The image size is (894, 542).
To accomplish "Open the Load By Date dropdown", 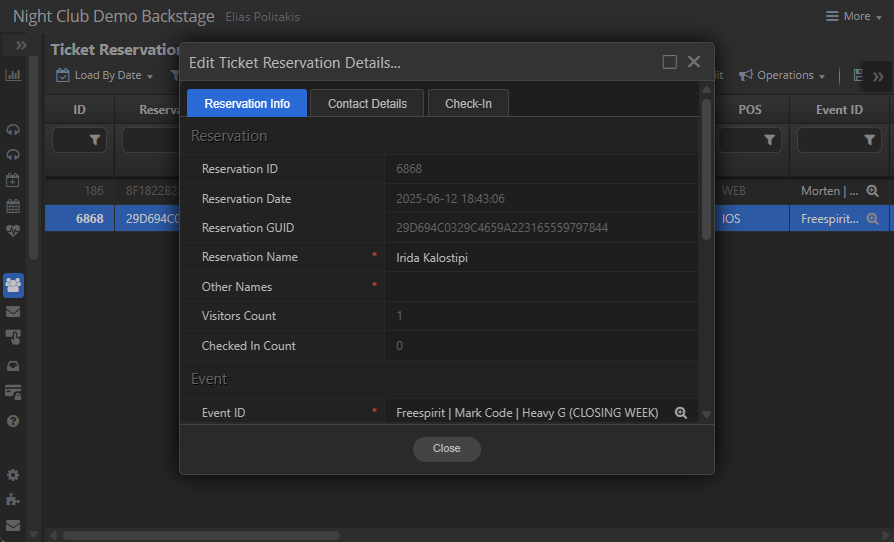I will [x=104, y=75].
